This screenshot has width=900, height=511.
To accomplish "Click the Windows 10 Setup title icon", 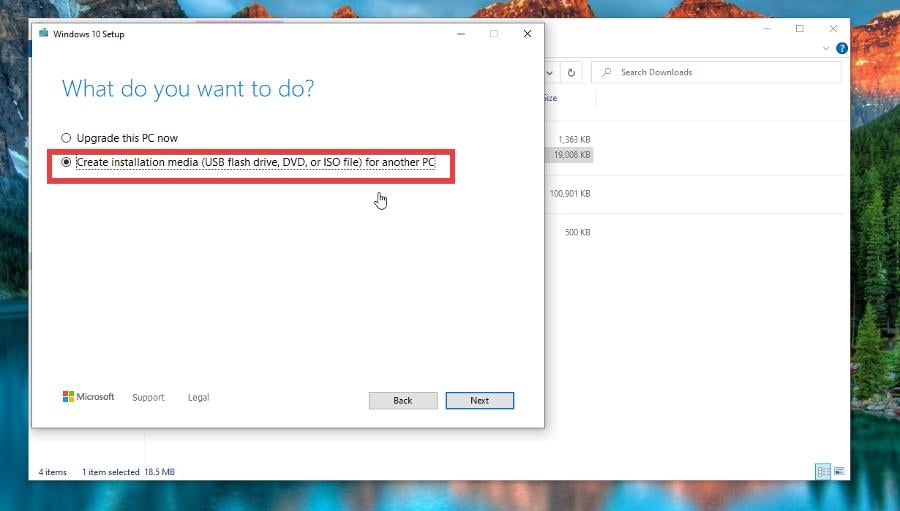I will [x=44, y=33].
